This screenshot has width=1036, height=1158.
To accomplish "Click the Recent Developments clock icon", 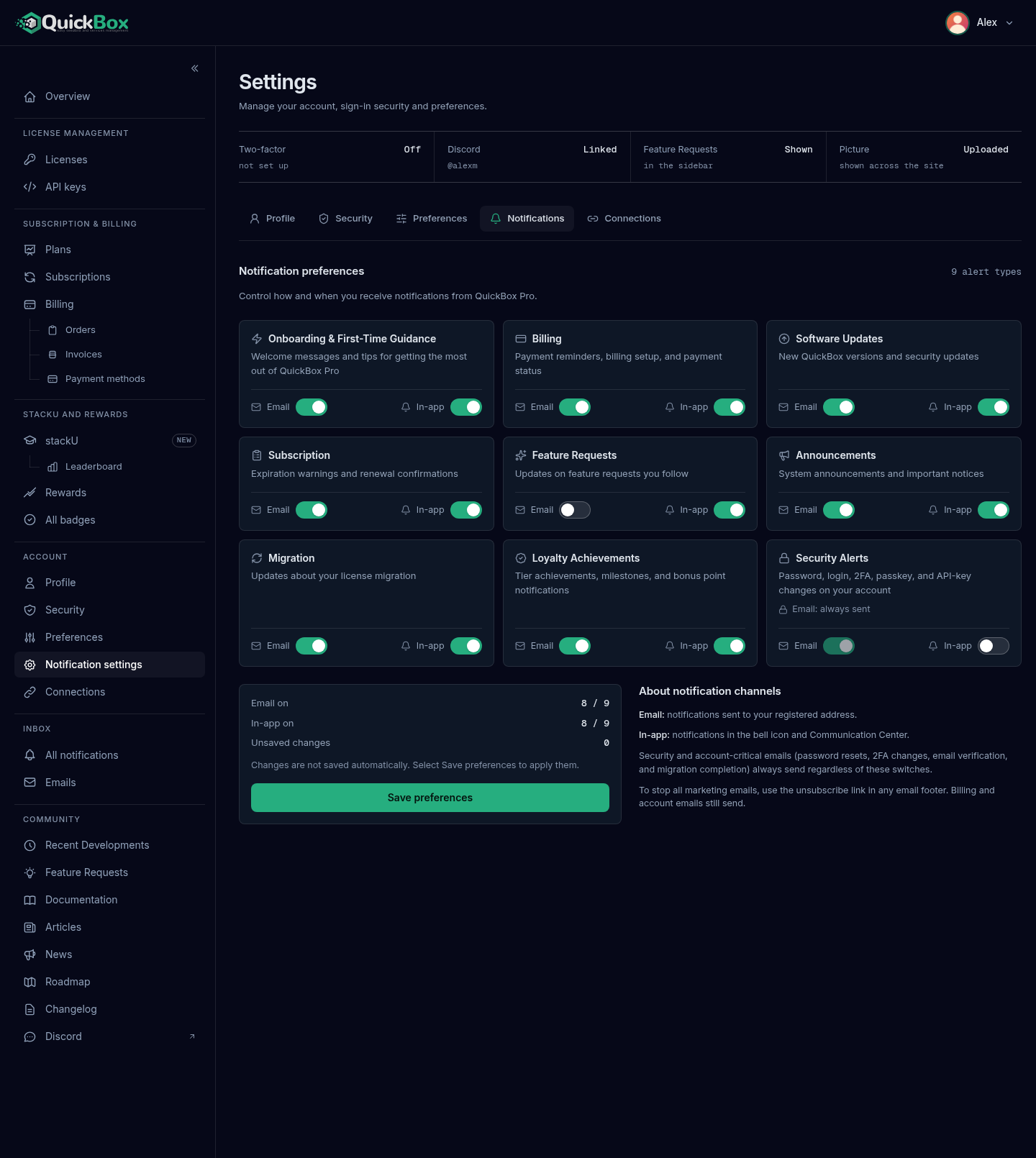I will pyautogui.click(x=30, y=845).
